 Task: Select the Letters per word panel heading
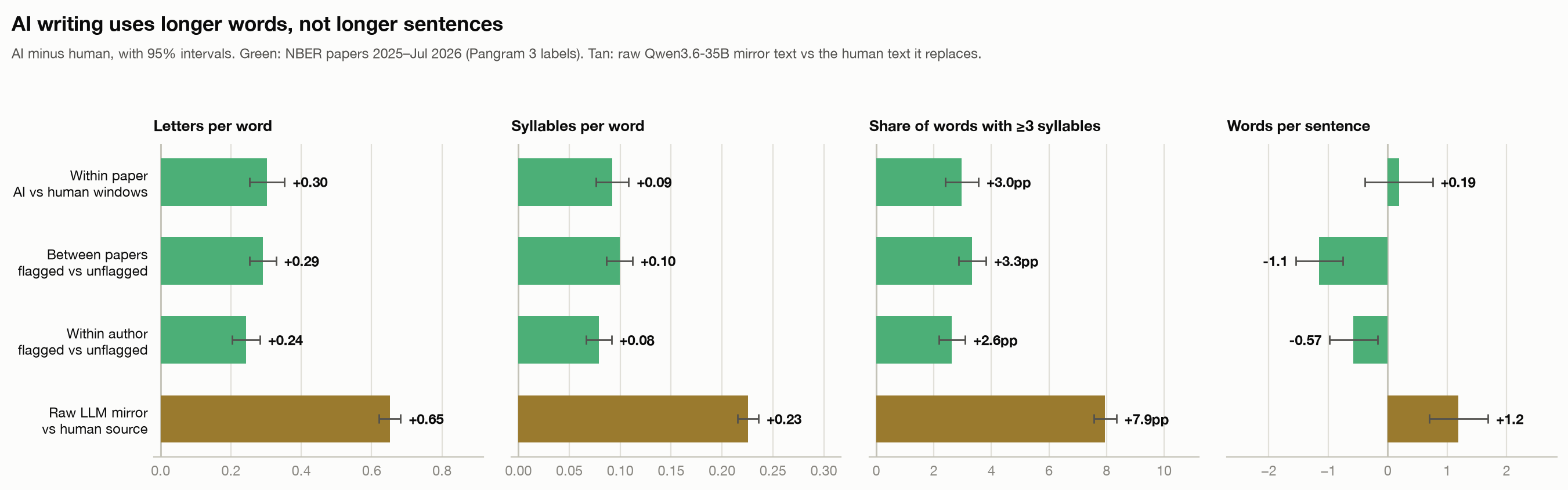(212, 126)
